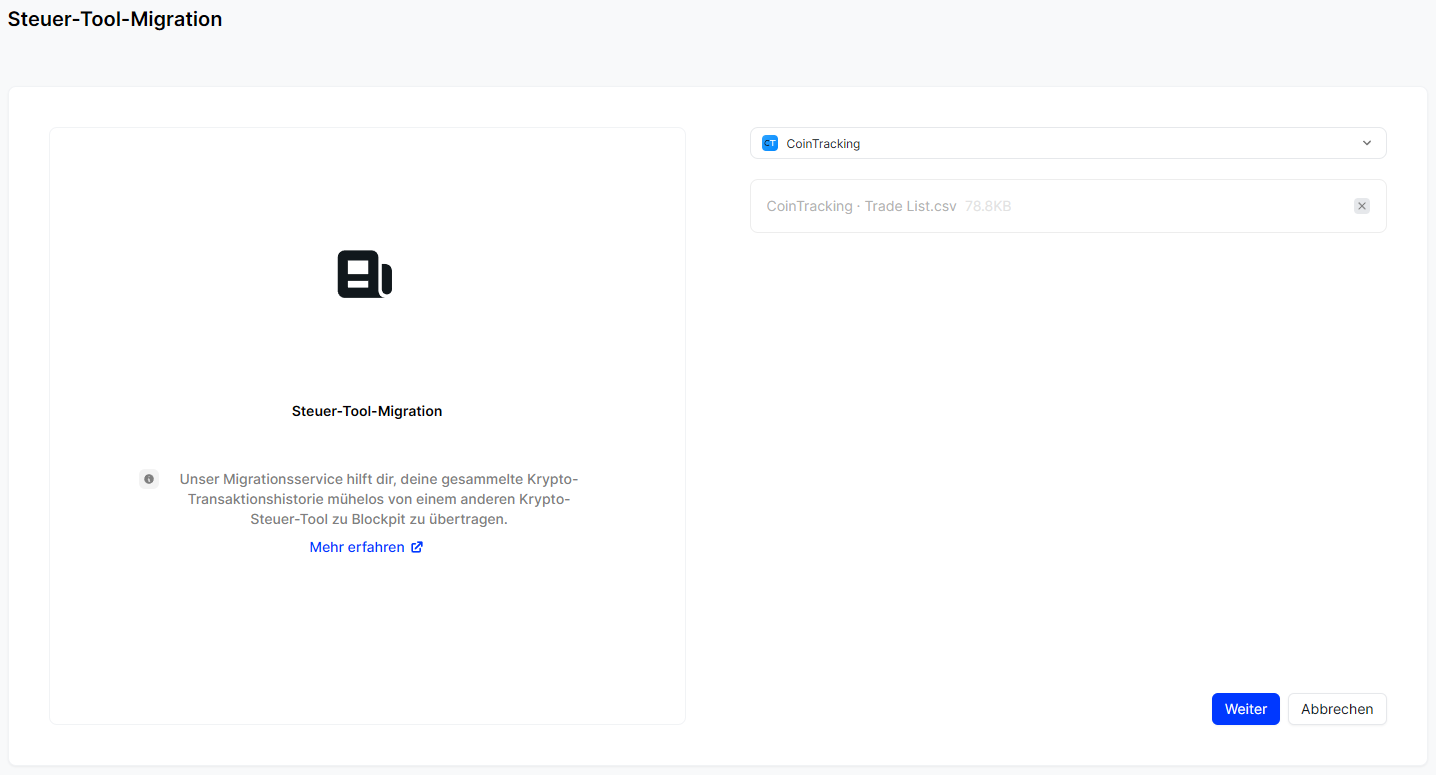The width and height of the screenshot is (1436, 775).
Task: Click the Steuer-Tool-Migration page title
Action: [115, 19]
